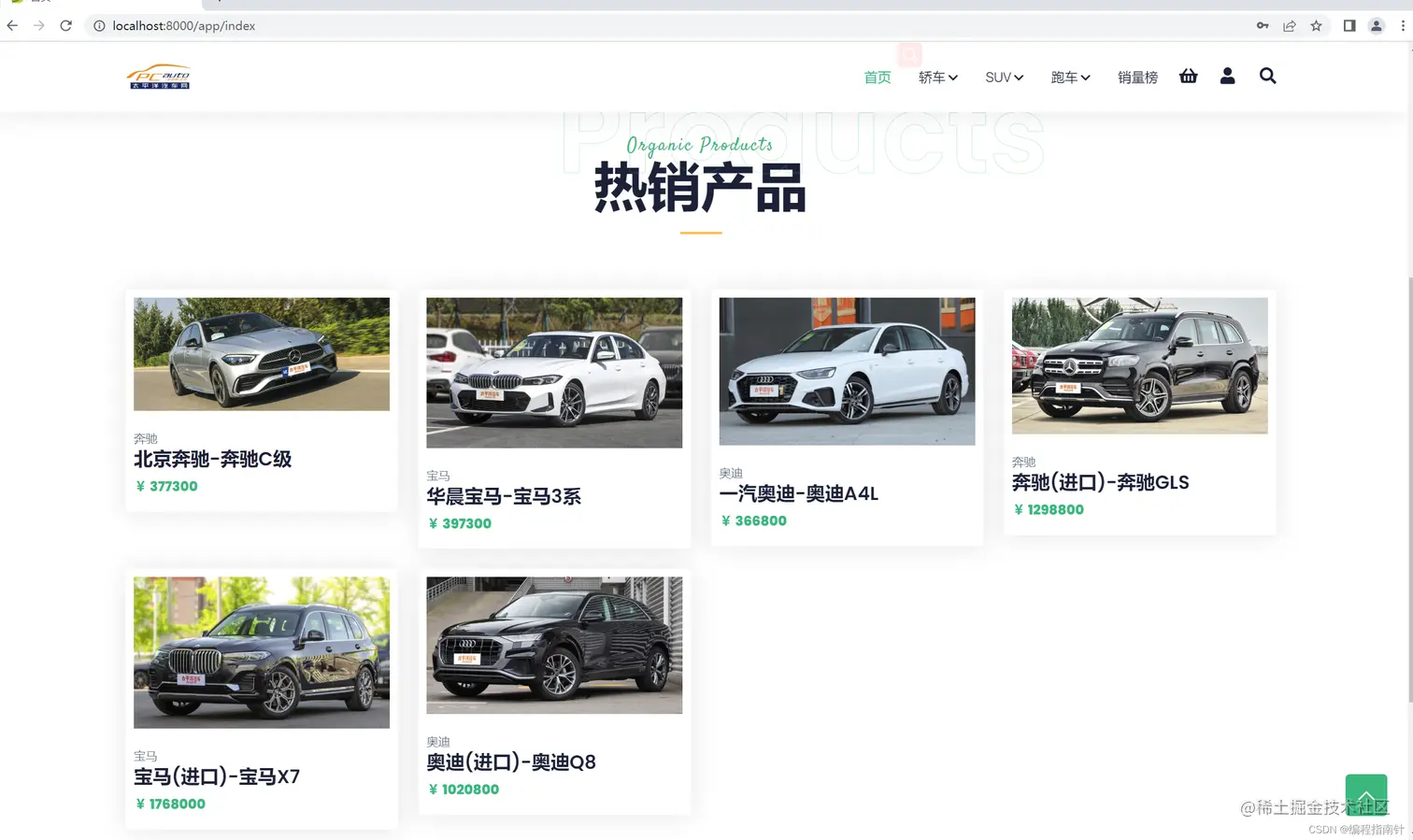
Task: Click the white Audi A4L photo
Action: tap(847, 372)
